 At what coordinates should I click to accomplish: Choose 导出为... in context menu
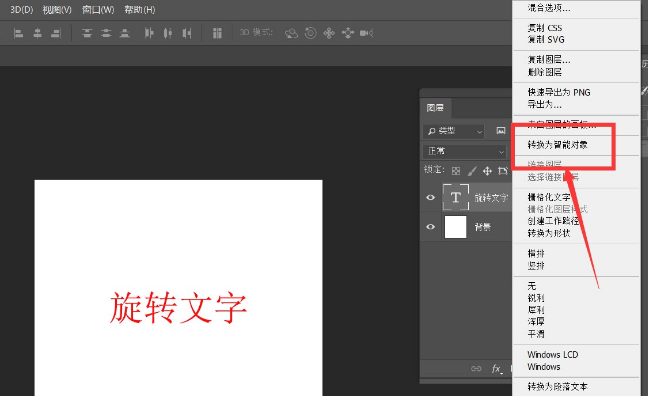coord(544,104)
